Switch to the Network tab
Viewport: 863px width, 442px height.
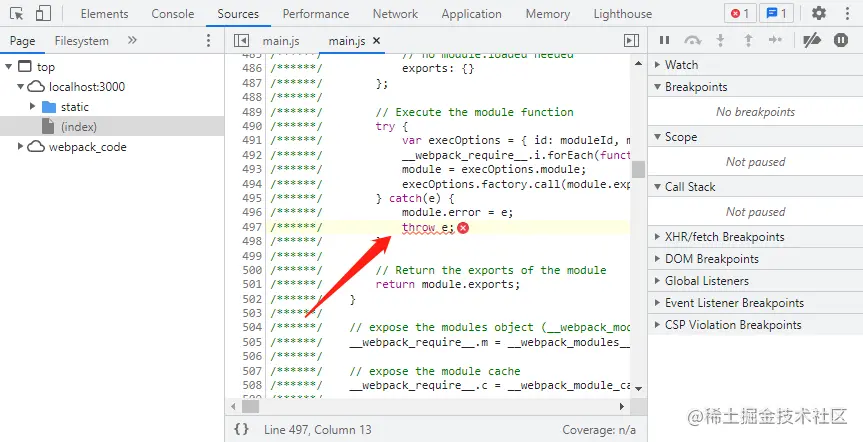pos(395,14)
